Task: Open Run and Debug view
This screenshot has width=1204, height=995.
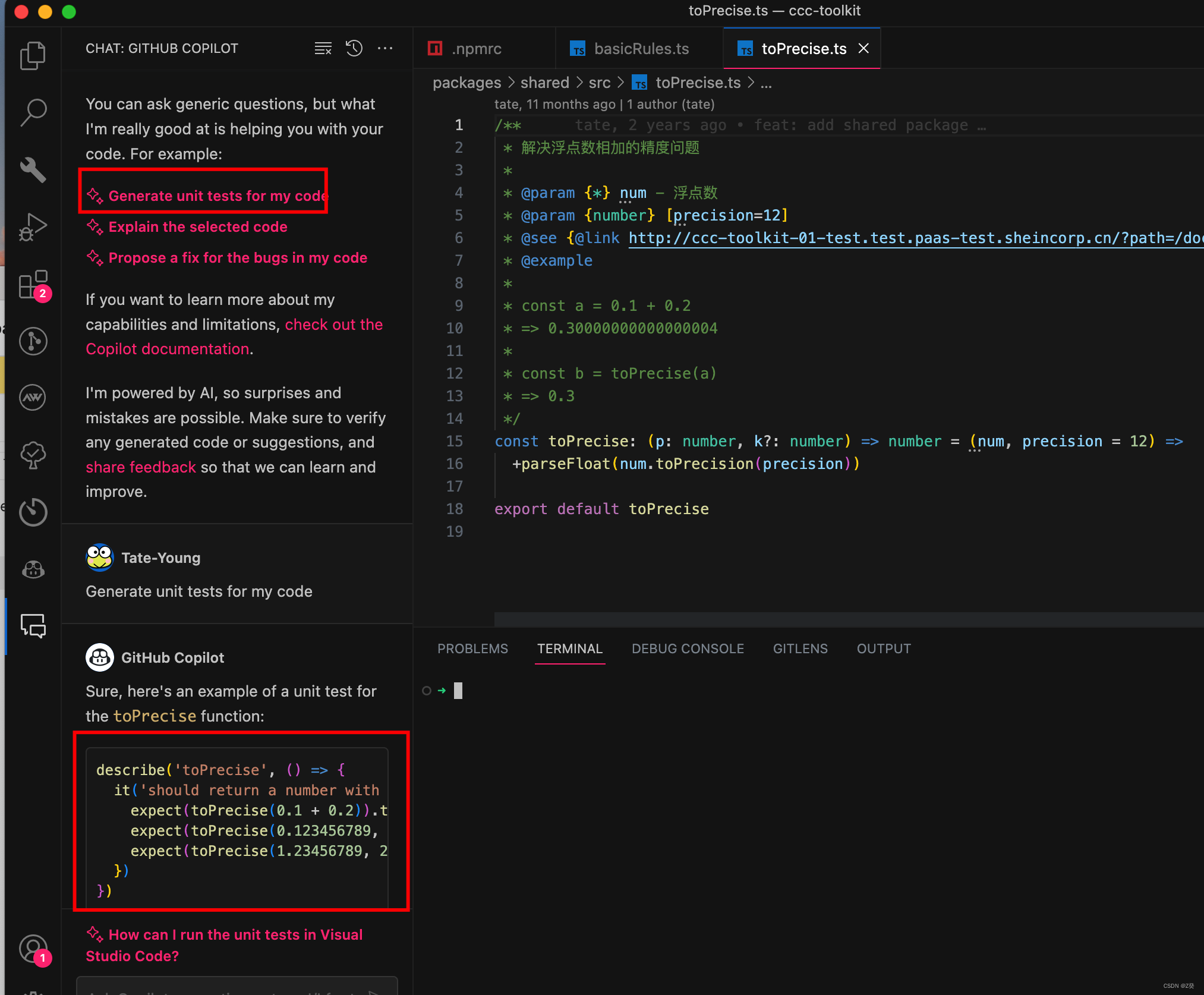Action: point(33,227)
